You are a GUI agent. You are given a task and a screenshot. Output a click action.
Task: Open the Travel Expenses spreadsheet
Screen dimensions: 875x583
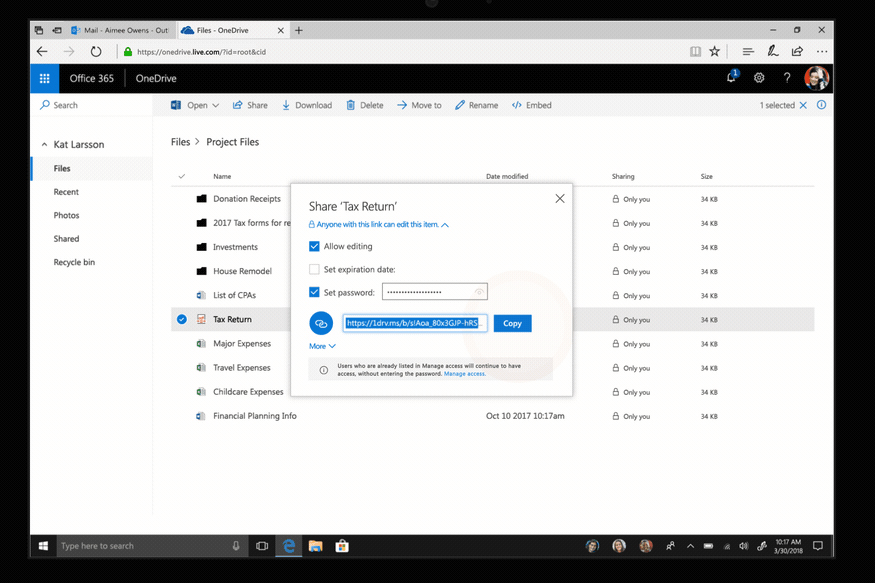pyautogui.click(x=242, y=368)
